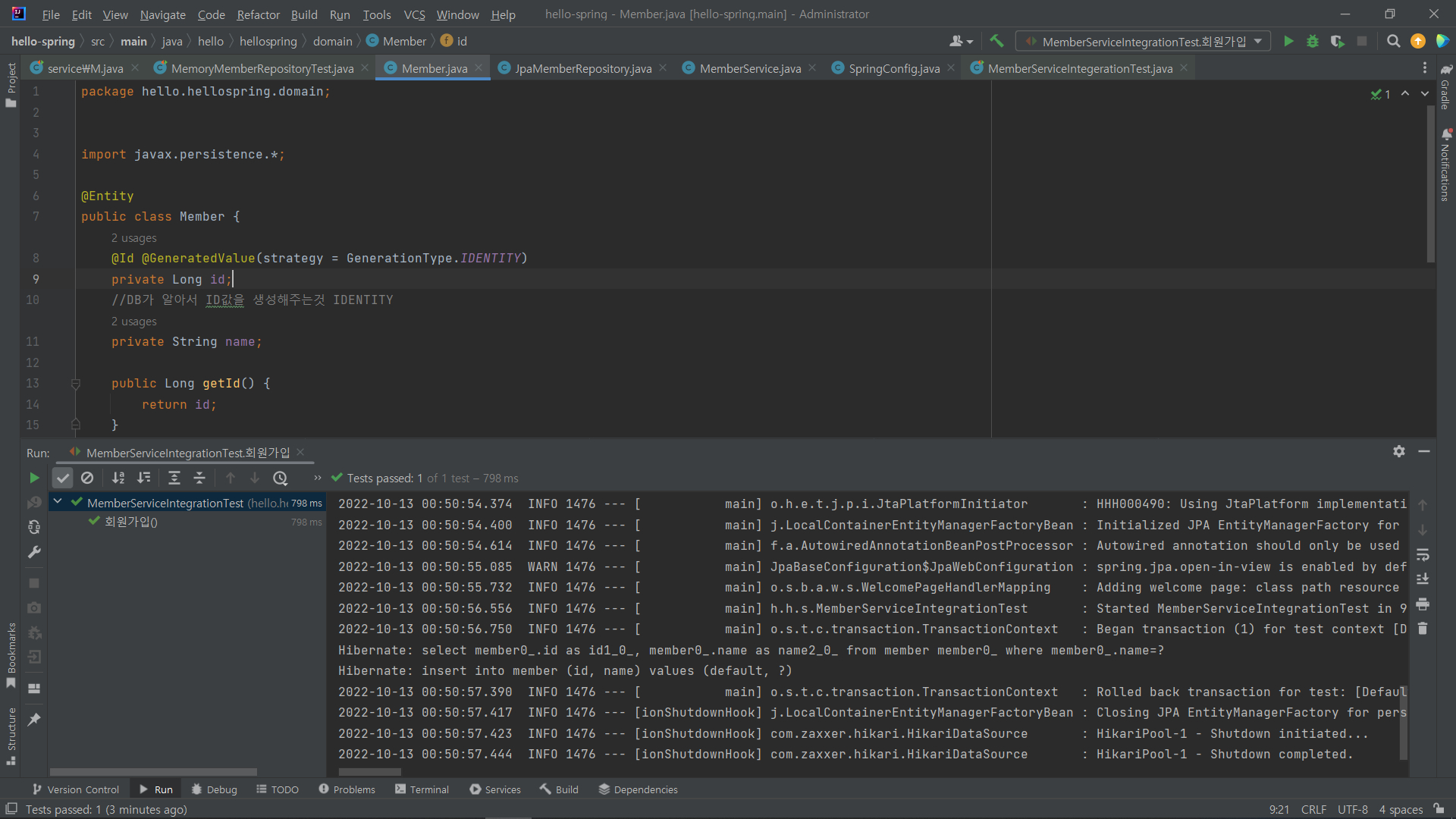Open the Navigate menu
Viewport: 1456px width, 819px height.
(x=162, y=14)
